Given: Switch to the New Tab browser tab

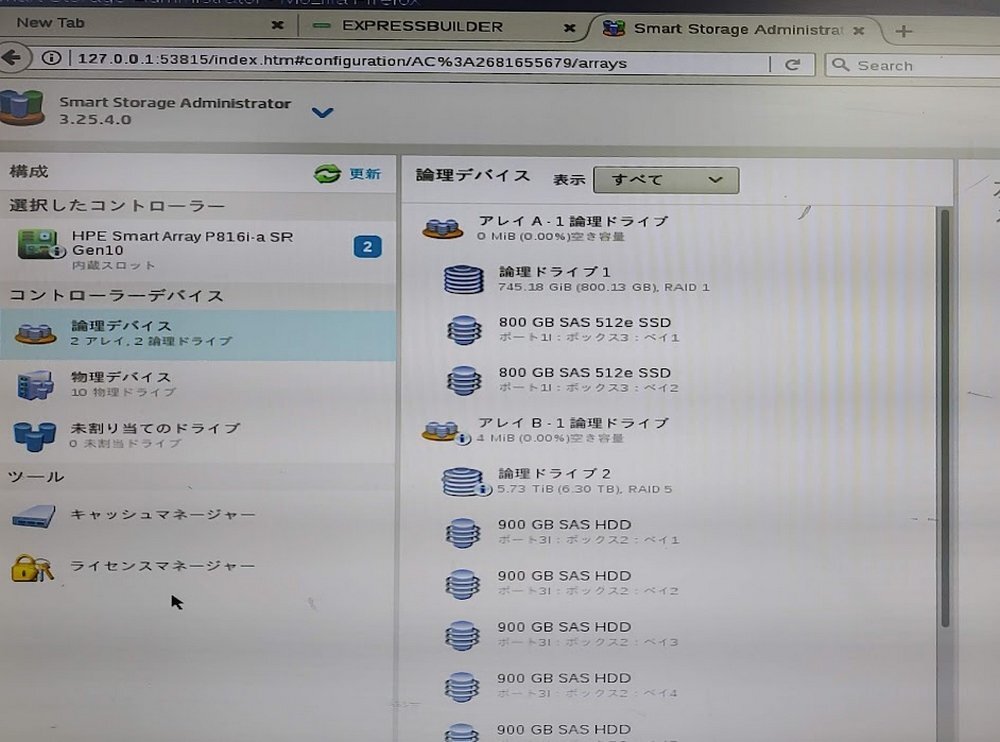Looking at the screenshot, I should click(x=147, y=23).
